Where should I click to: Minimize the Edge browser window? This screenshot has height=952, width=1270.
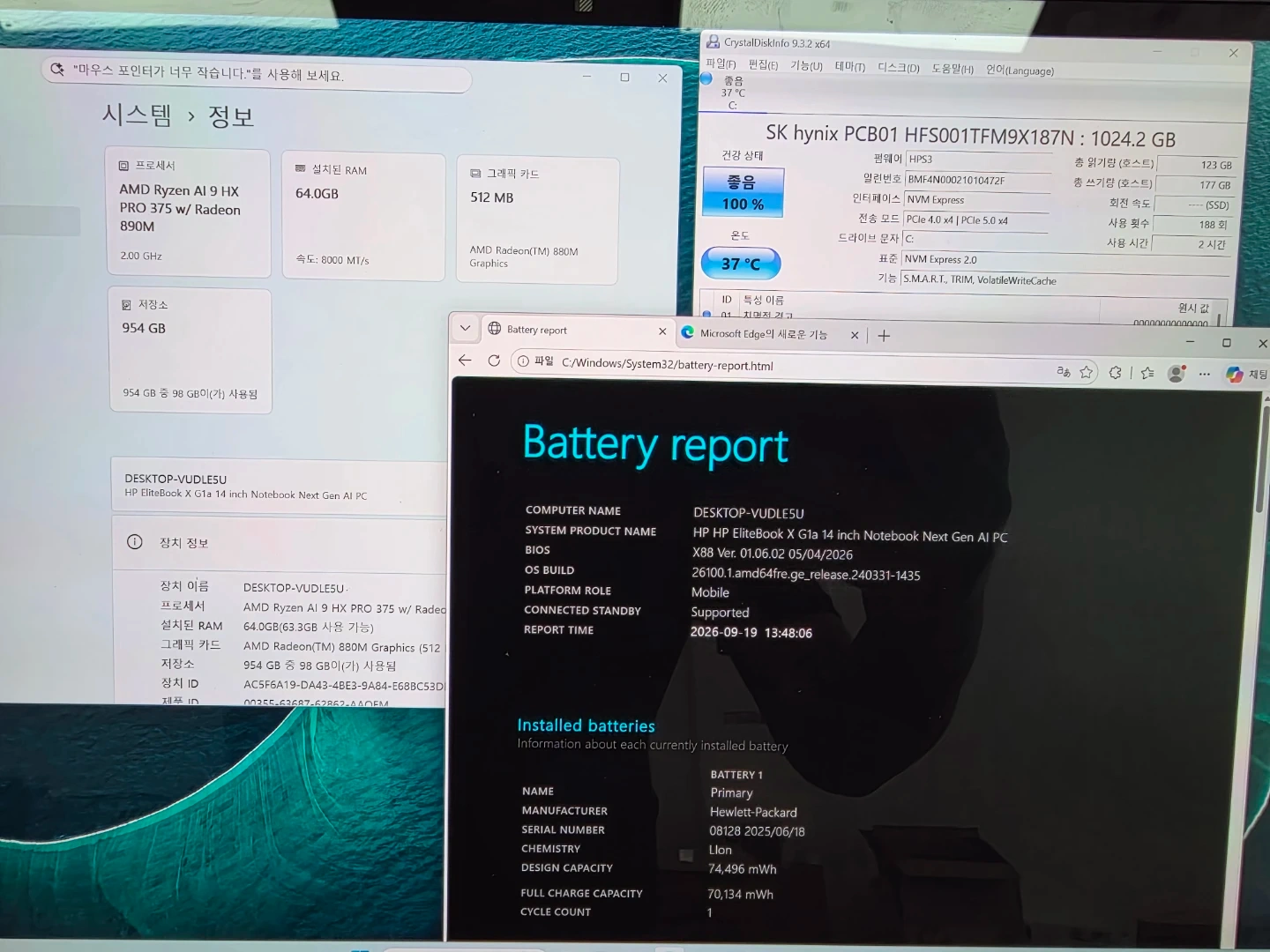(x=1190, y=341)
